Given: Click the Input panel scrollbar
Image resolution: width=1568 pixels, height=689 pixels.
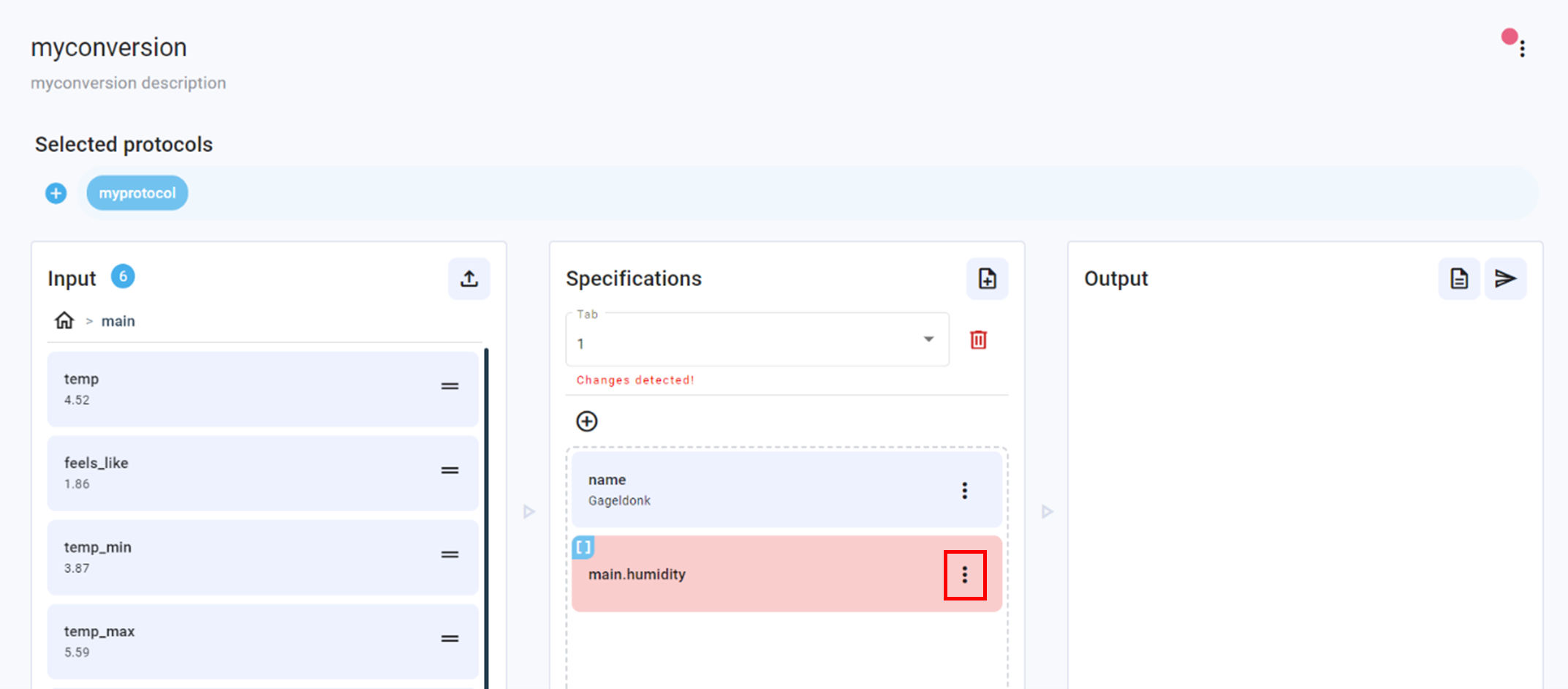Looking at the screenshot, I should (x=486, y=512).
